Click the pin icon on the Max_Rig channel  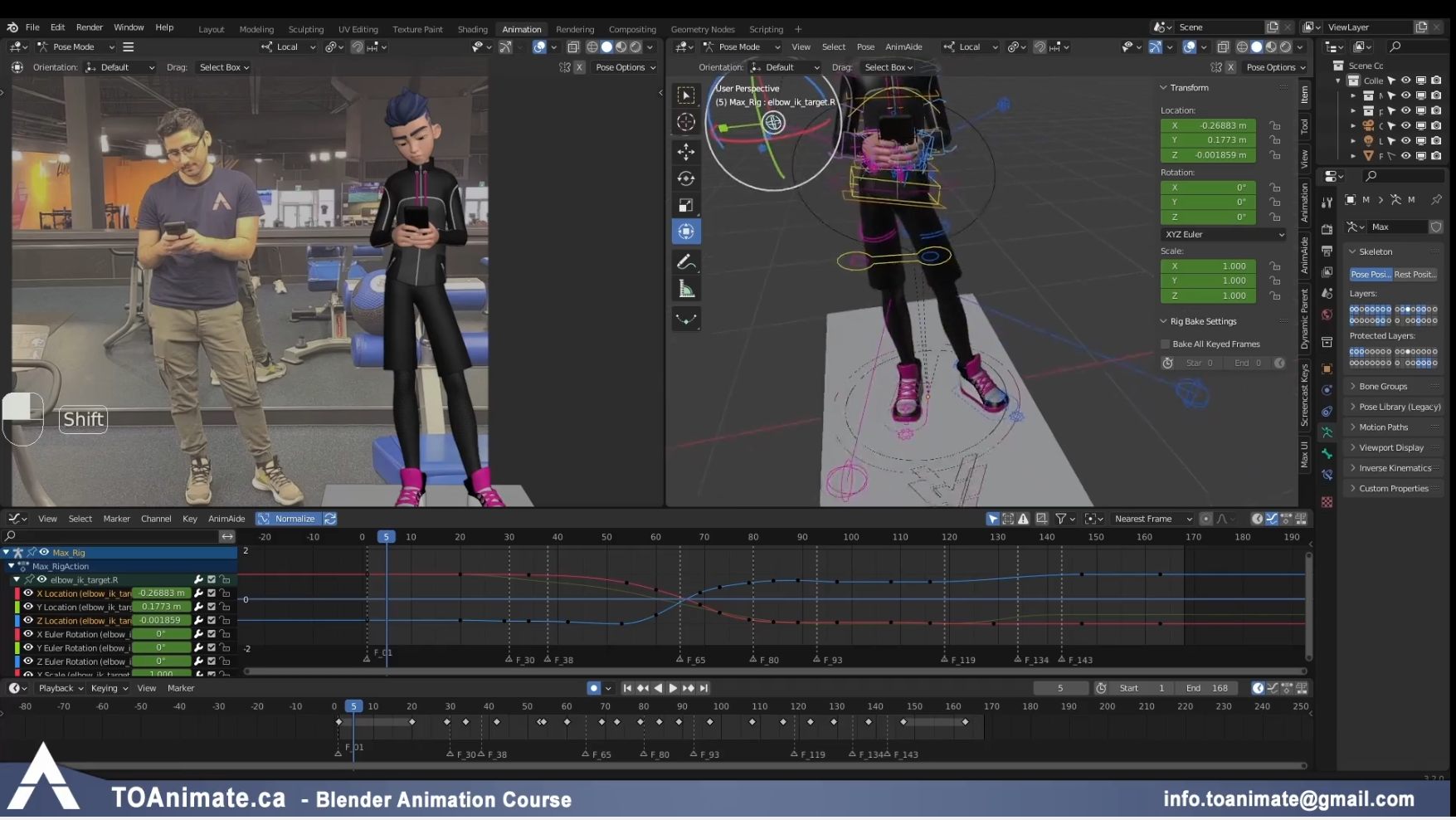point(32,553)
